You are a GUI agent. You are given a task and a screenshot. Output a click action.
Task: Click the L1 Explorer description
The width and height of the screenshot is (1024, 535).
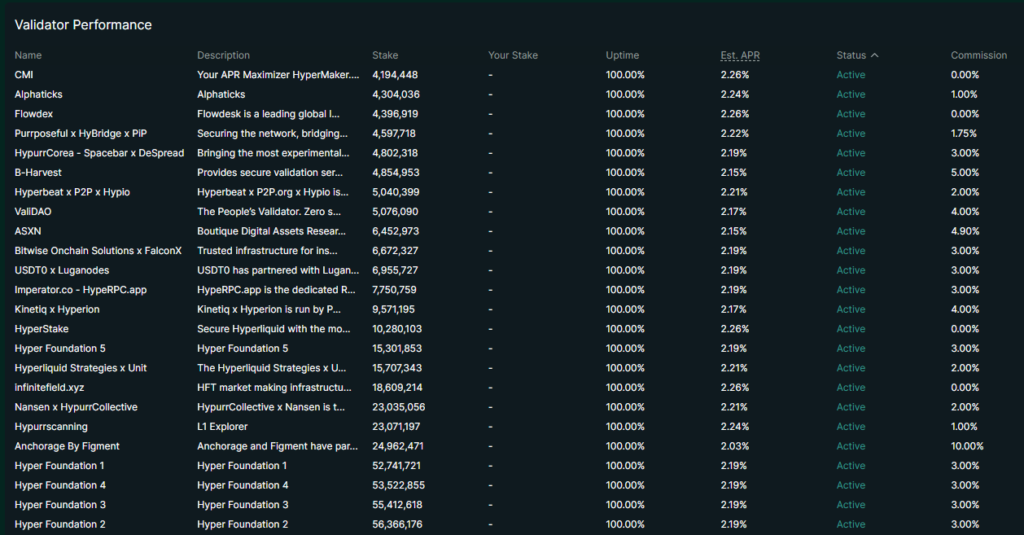(x=223, y=427)
